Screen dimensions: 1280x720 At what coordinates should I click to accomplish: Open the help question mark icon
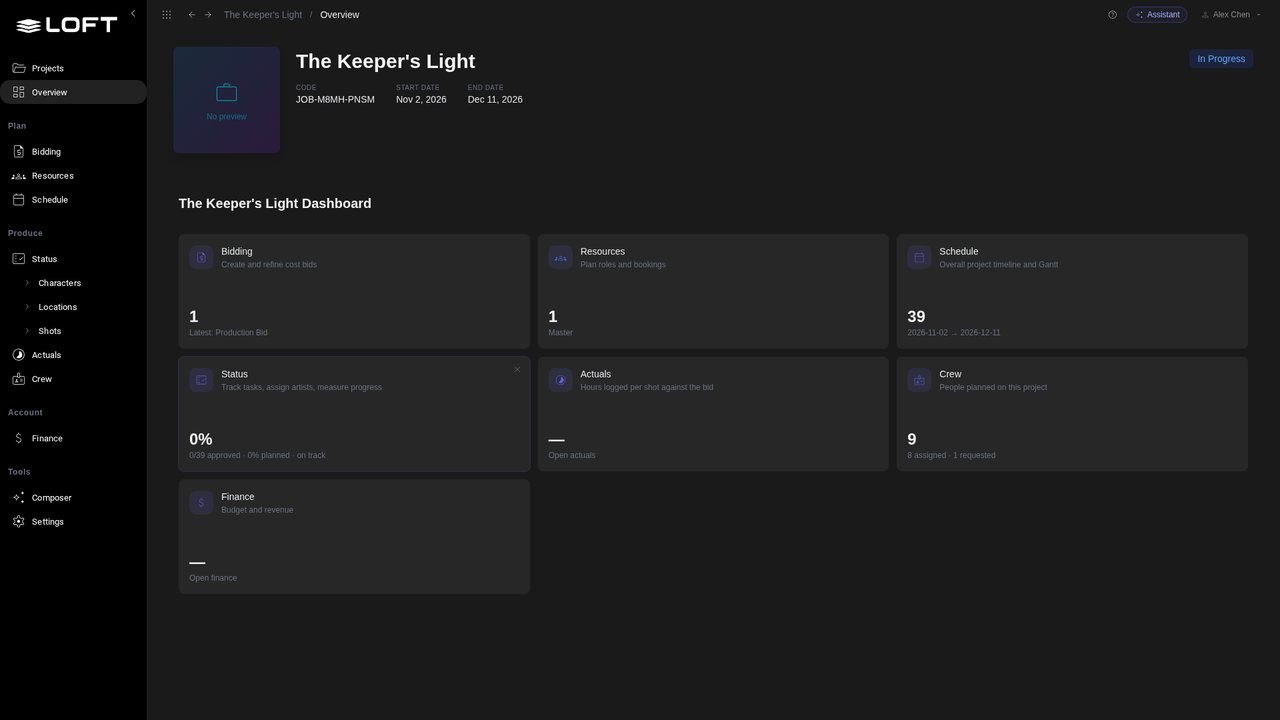pos(1112,15)
